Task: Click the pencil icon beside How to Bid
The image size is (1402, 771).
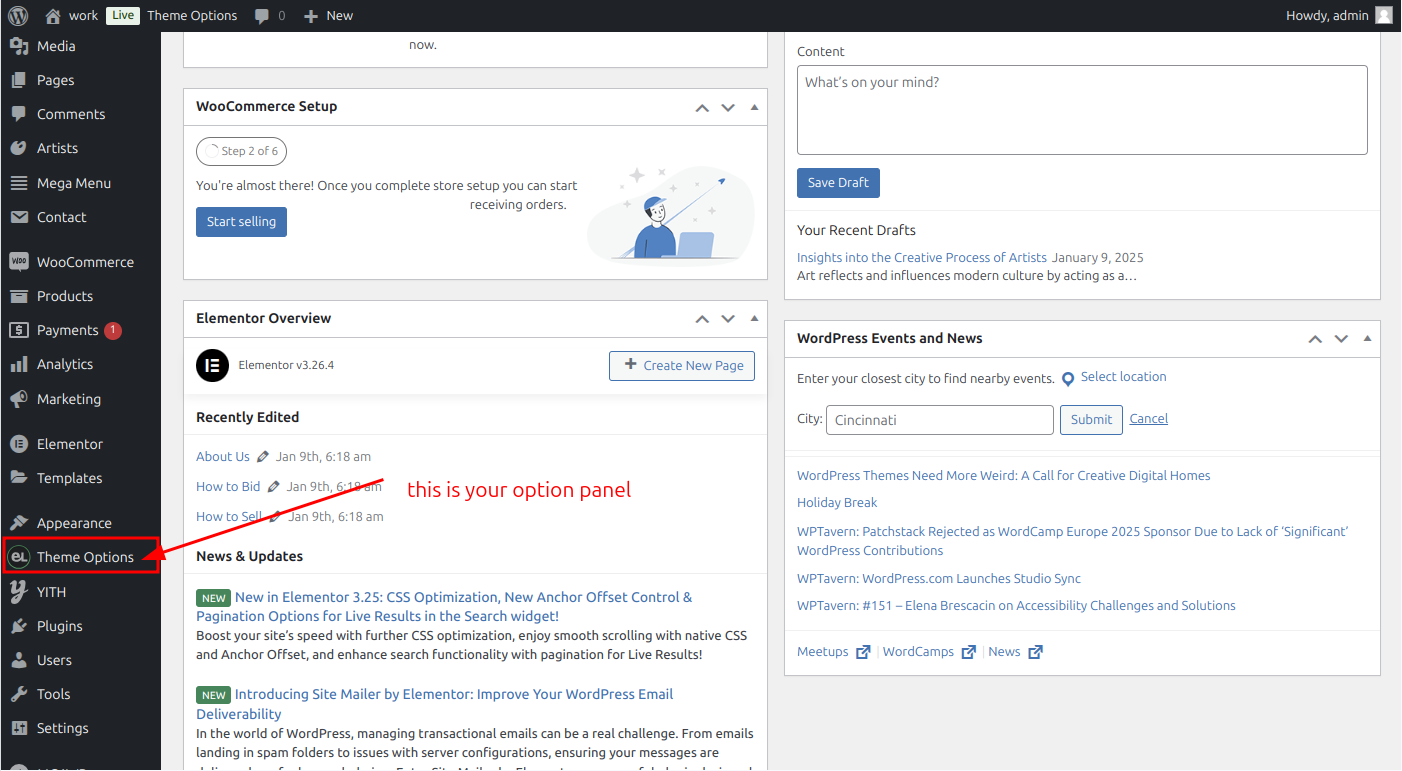Action: [273, 486]
